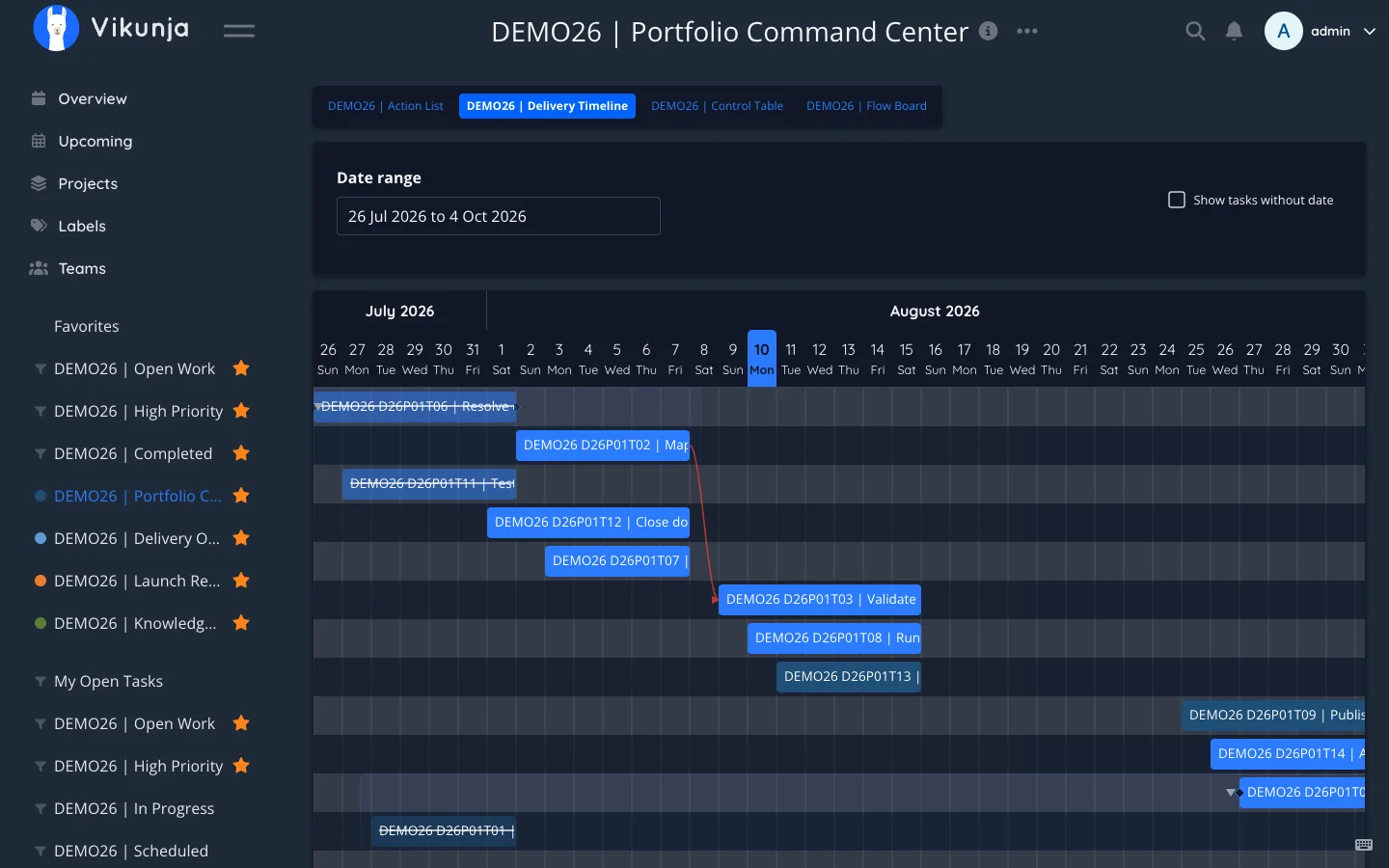Click filter icon beside DEMO26 | Scheduled
This screenshot has height=868, width=1389.
(41, 851)
